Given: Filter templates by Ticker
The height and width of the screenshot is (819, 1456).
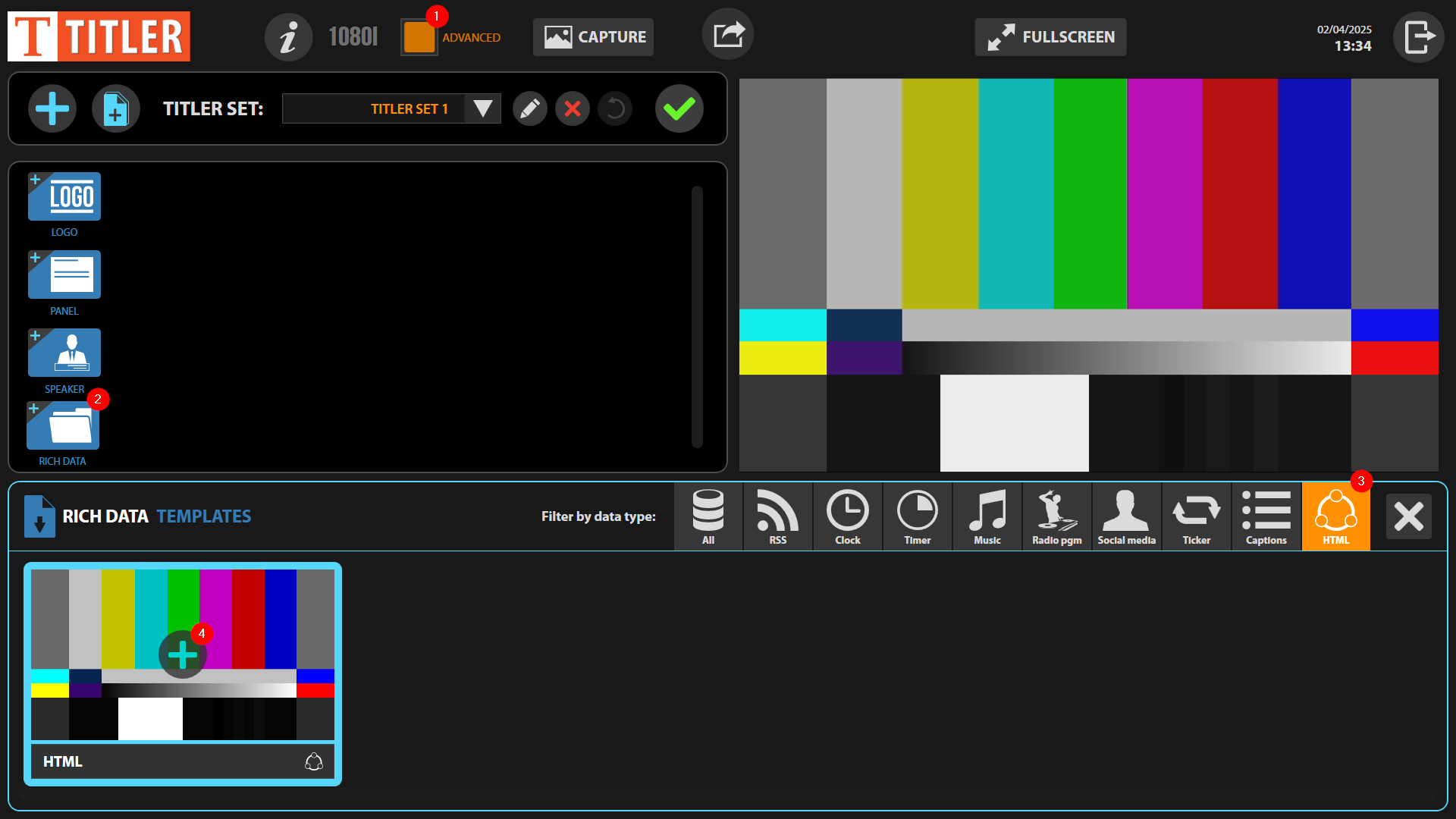Looking at the screenshot, I should click(x=1197, y=516).
